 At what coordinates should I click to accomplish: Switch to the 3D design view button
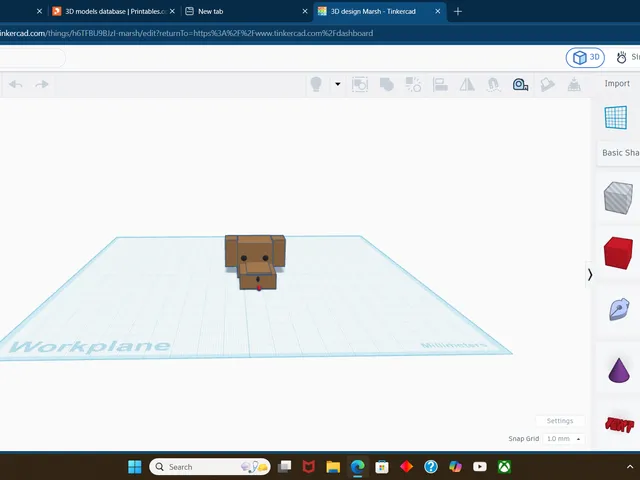(585, 58)
